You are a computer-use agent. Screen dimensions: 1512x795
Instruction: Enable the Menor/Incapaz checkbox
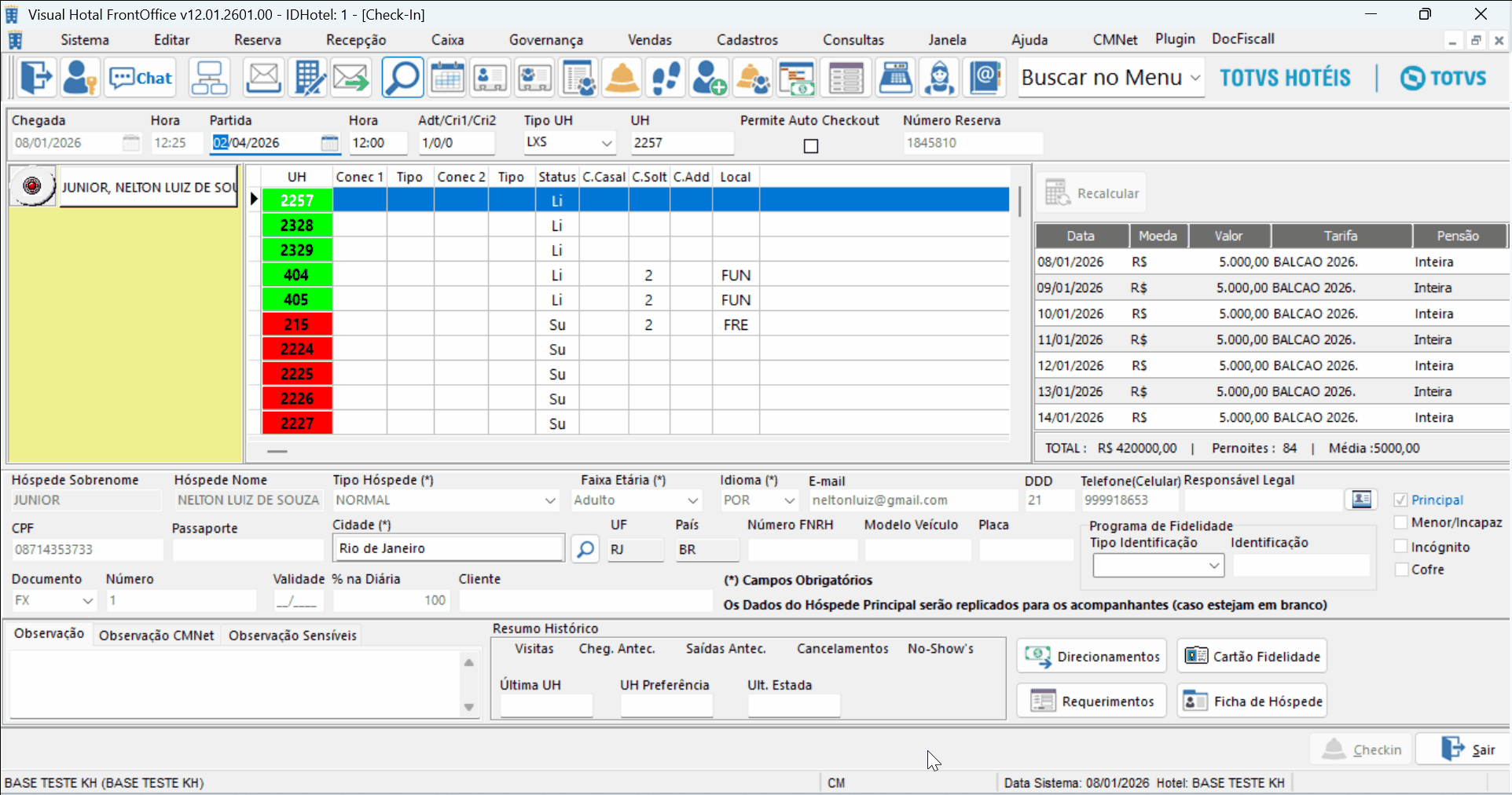1400,522
